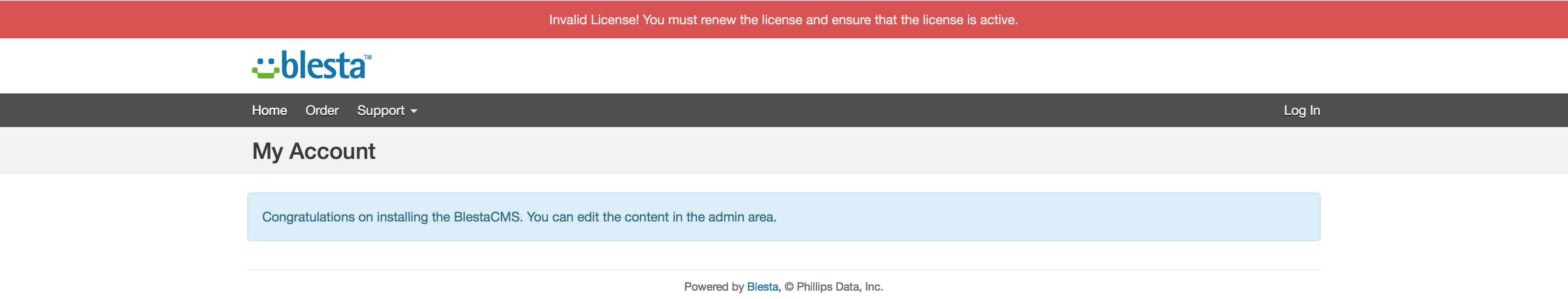Expand the Support dropdown menu
Viewport: 1568px width, 299px height.
(x=387, y=110)
